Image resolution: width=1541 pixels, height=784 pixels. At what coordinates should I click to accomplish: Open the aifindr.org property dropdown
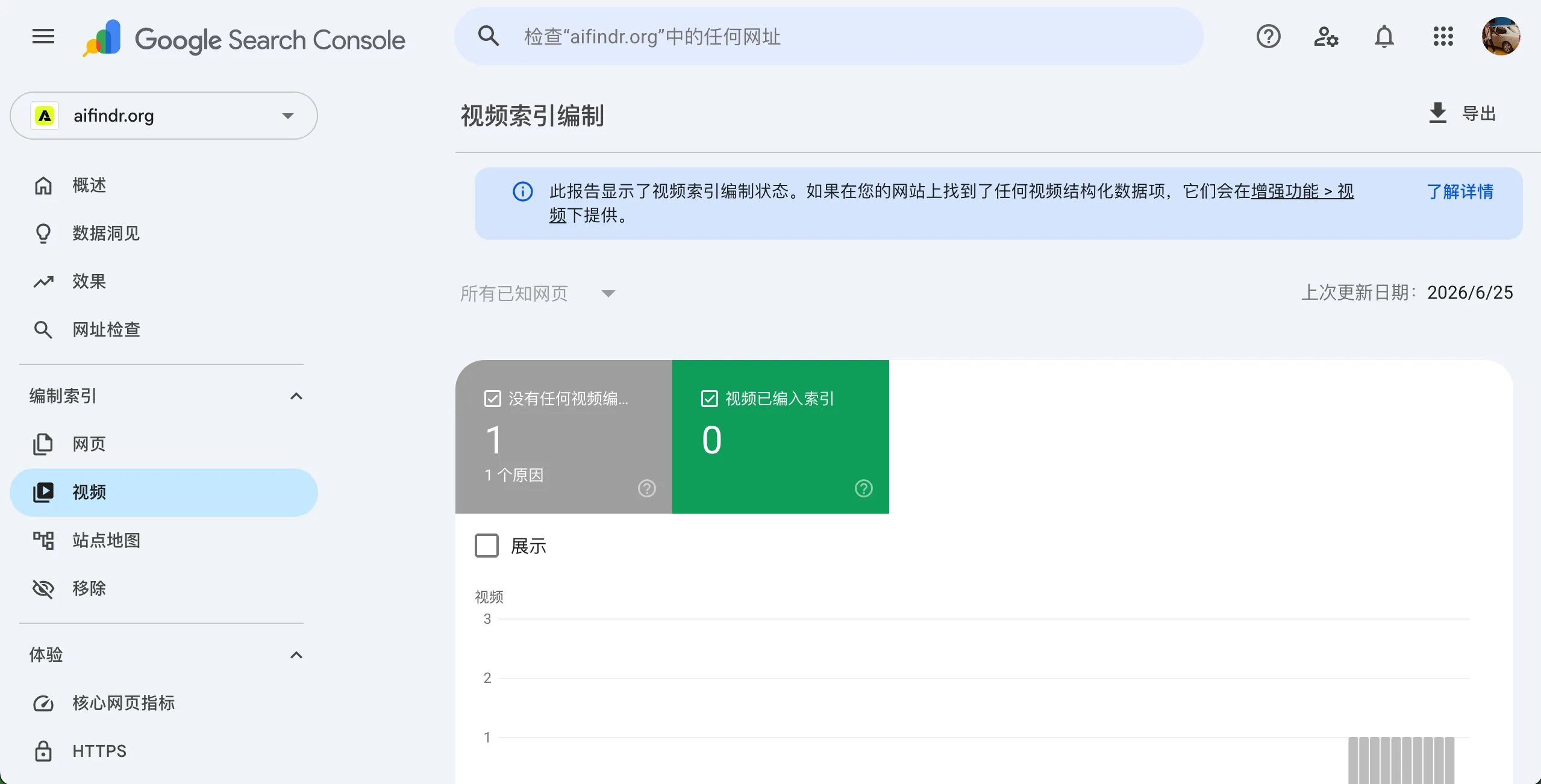(x=164, y=116)
